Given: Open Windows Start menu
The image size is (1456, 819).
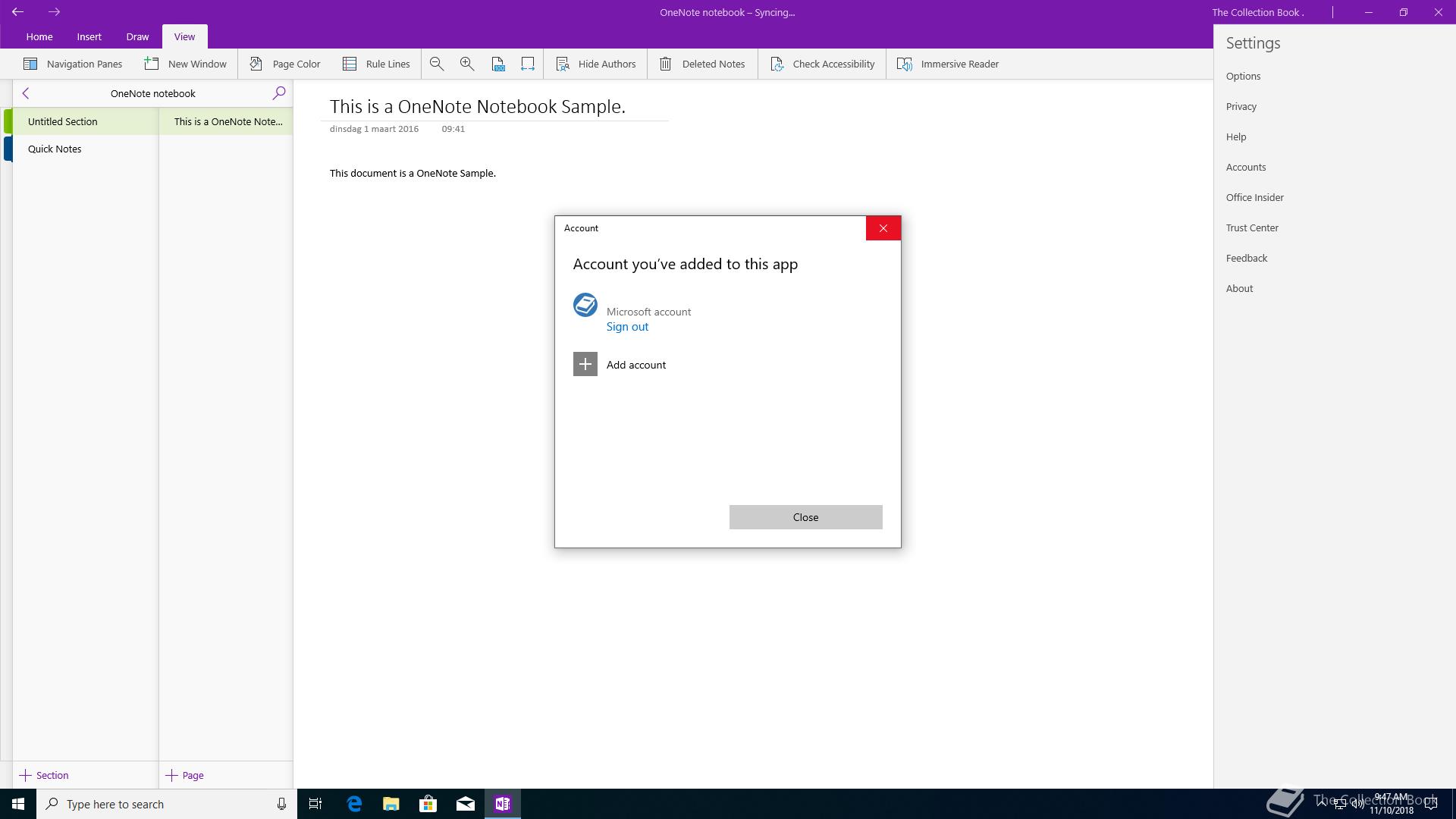Looking at the screenshot, I should (x=18, y=804).
